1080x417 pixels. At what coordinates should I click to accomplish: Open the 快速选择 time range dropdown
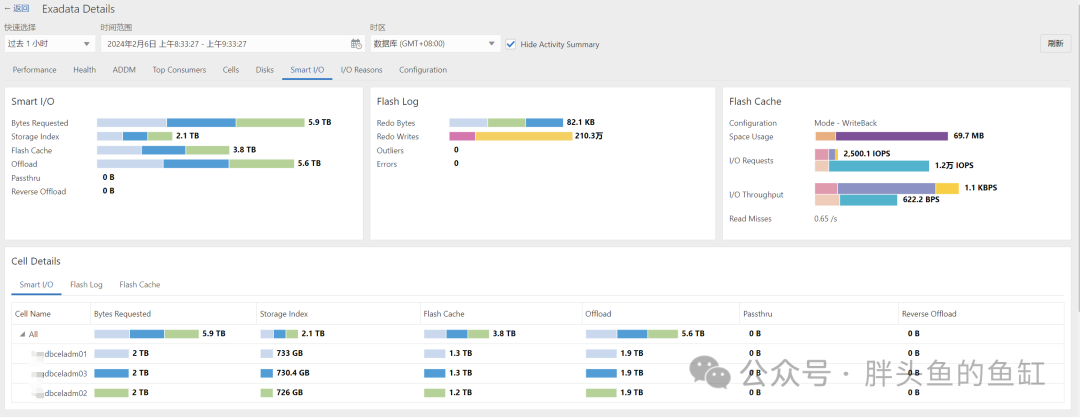point(50,43)
